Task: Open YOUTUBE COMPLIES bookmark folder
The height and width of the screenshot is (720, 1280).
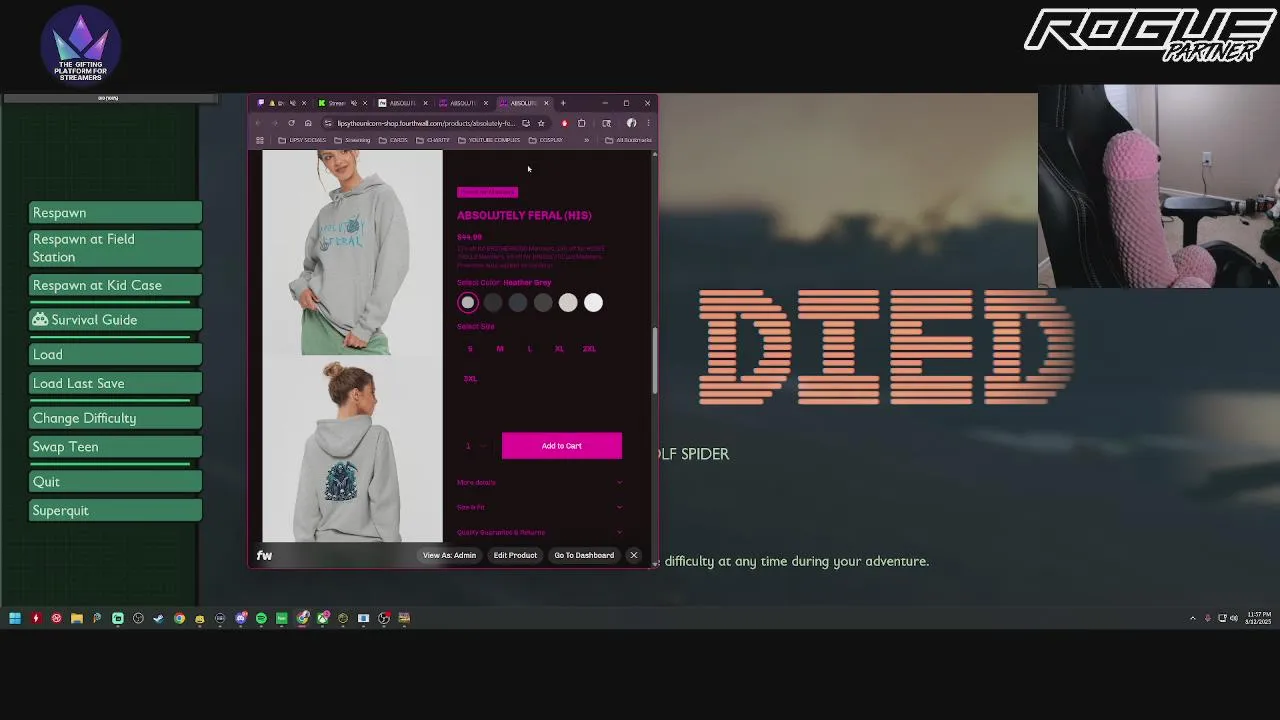Action: 489,140
